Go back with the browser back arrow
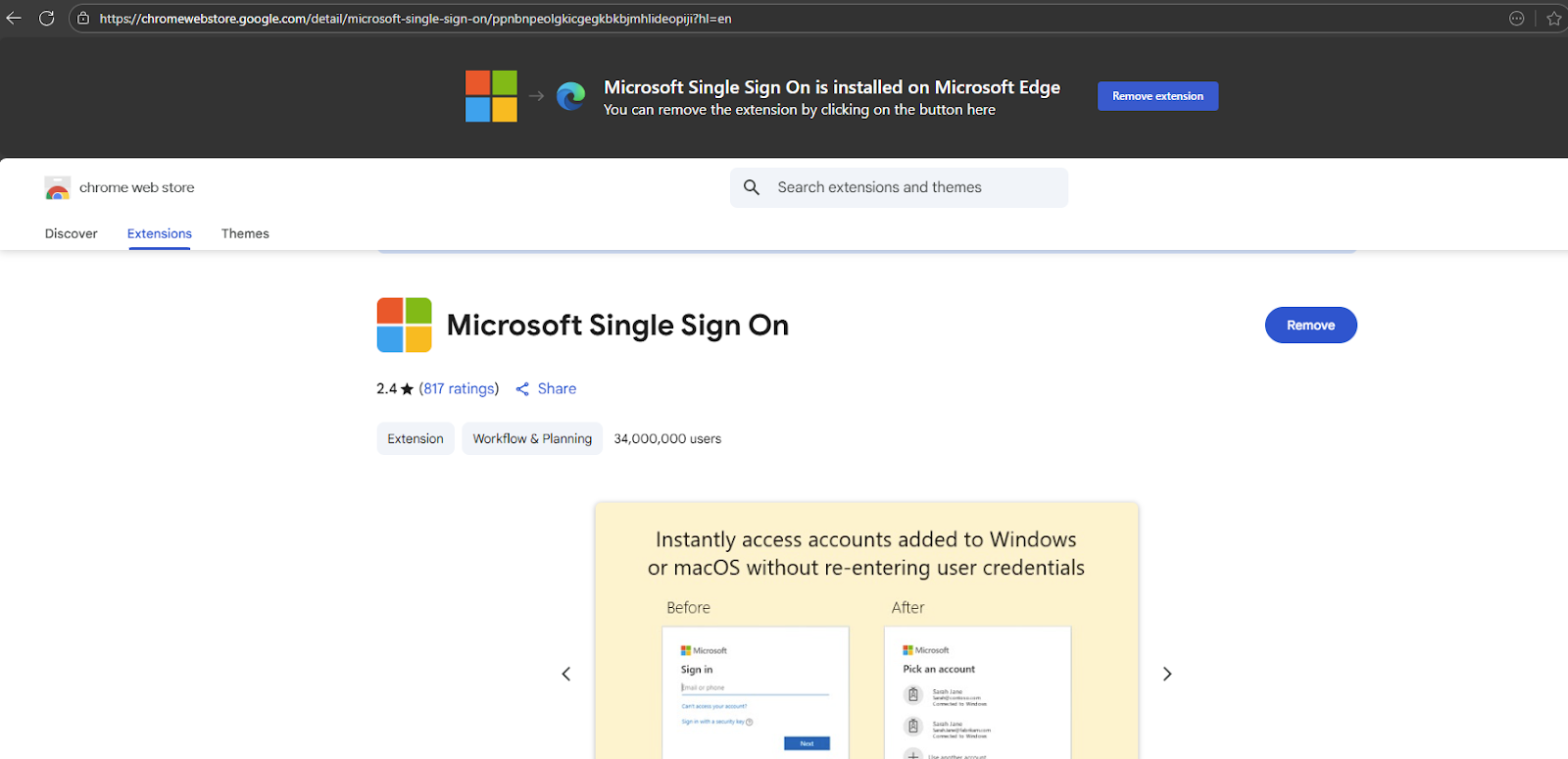Image resolution: width=1568 pixels, height=759 pixels. pyautogui.click(x=14, y=19)
